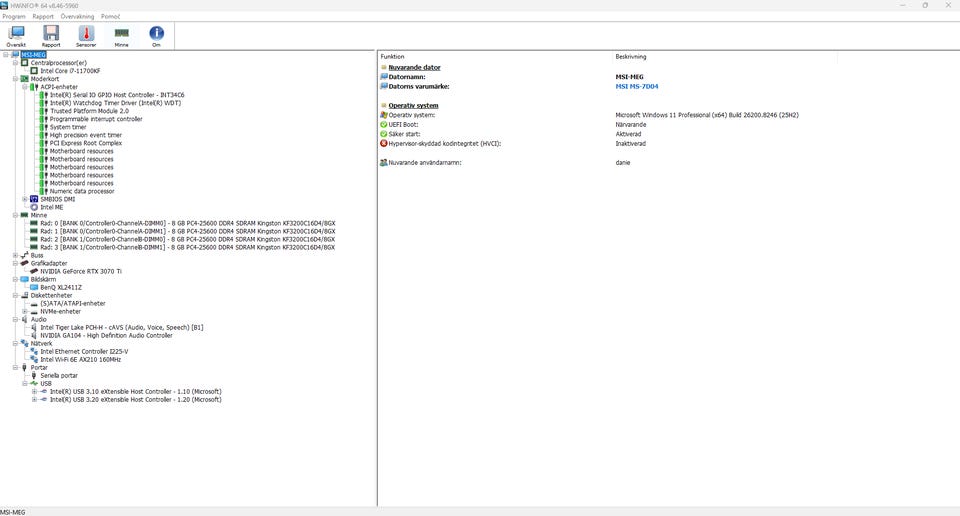Select the Programmable interrupt controller entry
This screenshot has width=960, height=516.
[96, 119]
